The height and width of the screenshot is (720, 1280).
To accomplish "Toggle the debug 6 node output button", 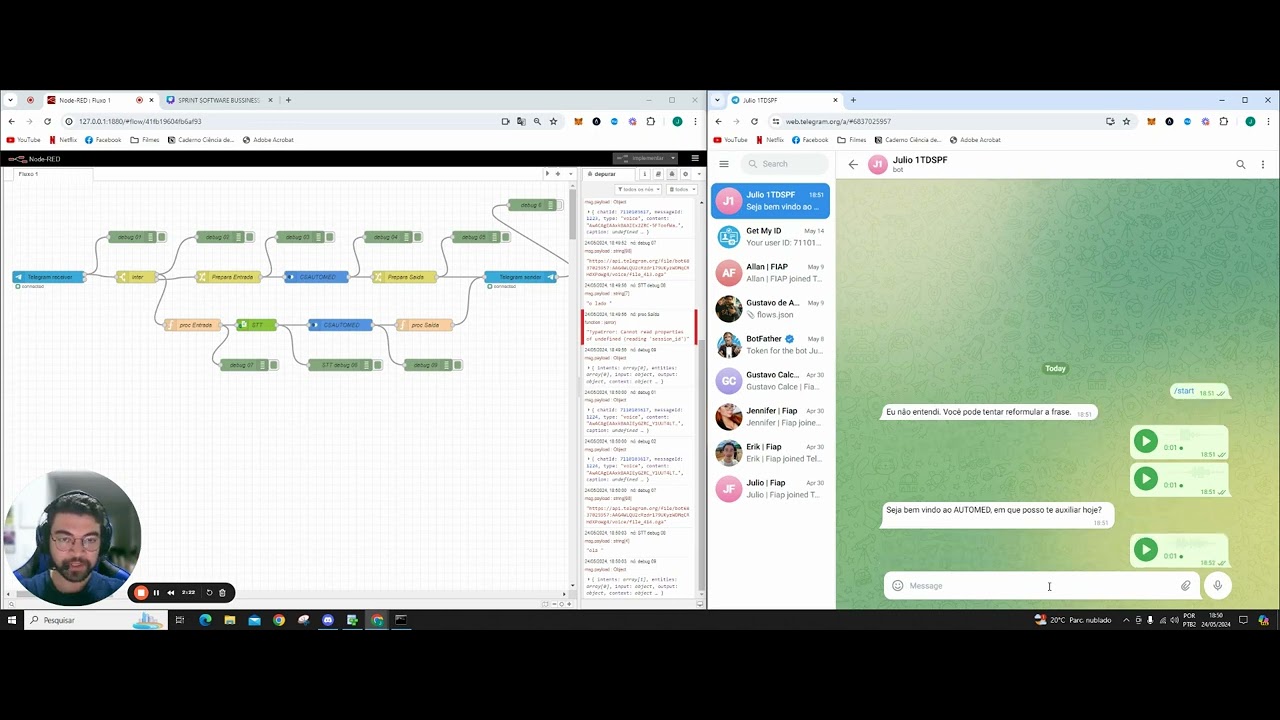I will [x=560, y=205].
